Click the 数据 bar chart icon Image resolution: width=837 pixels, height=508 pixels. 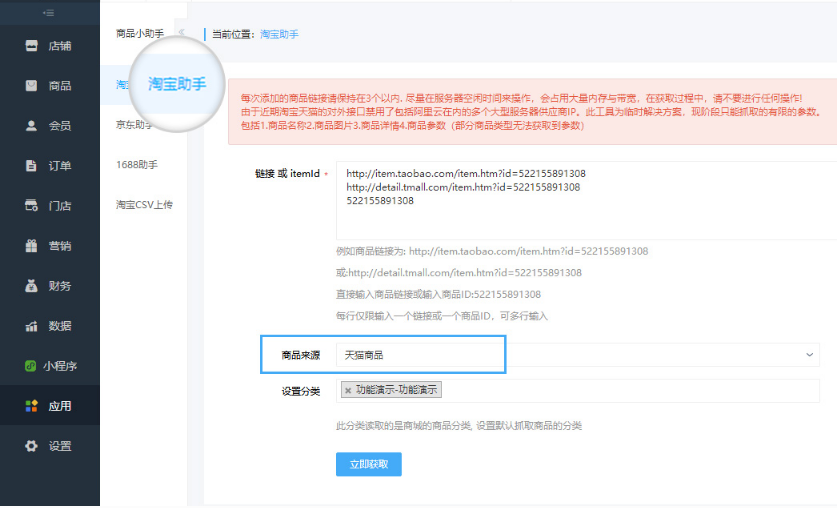click(x=31, y=326)
